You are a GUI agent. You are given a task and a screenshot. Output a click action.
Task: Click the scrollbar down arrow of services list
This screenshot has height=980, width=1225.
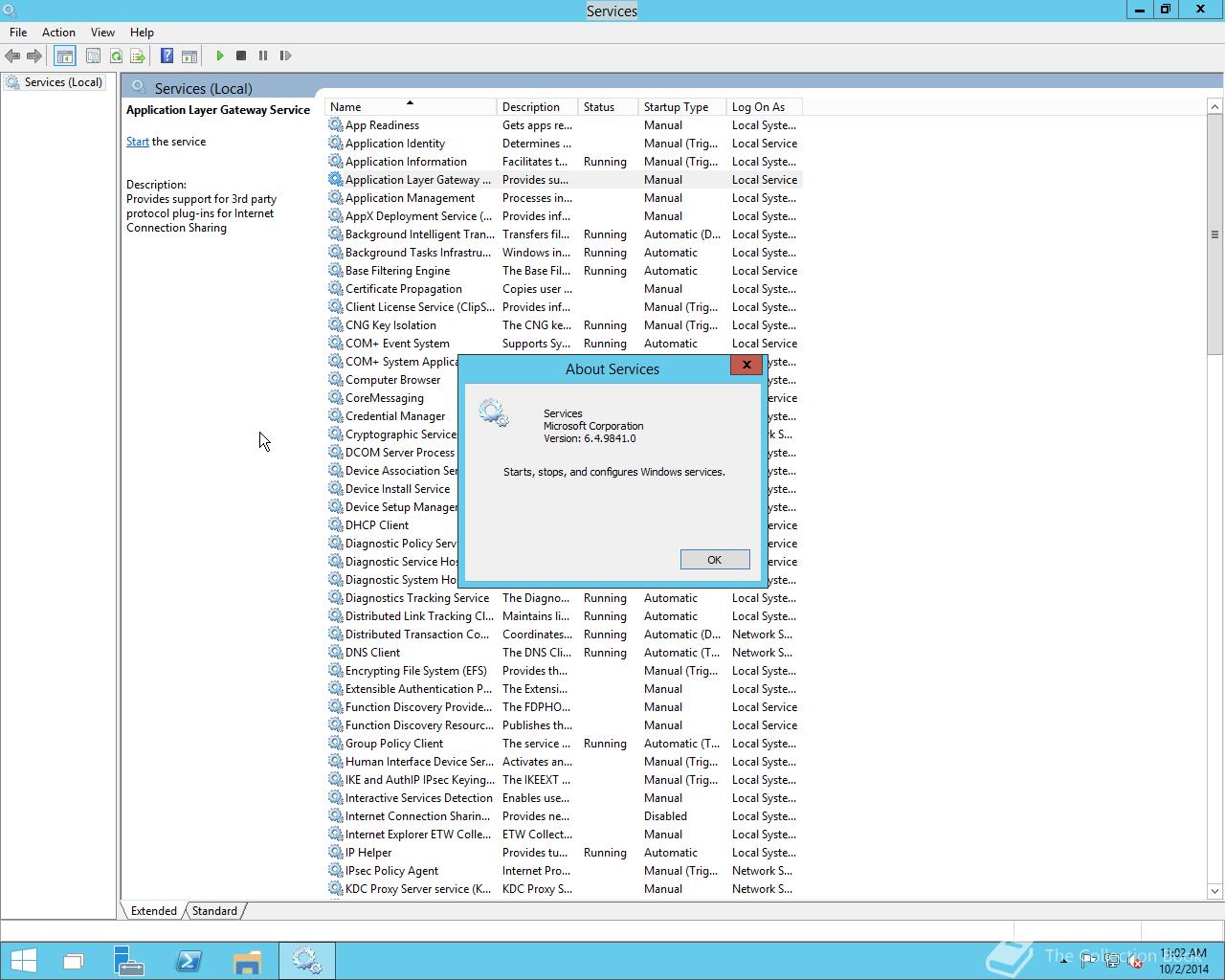(x=1215, y=891)
